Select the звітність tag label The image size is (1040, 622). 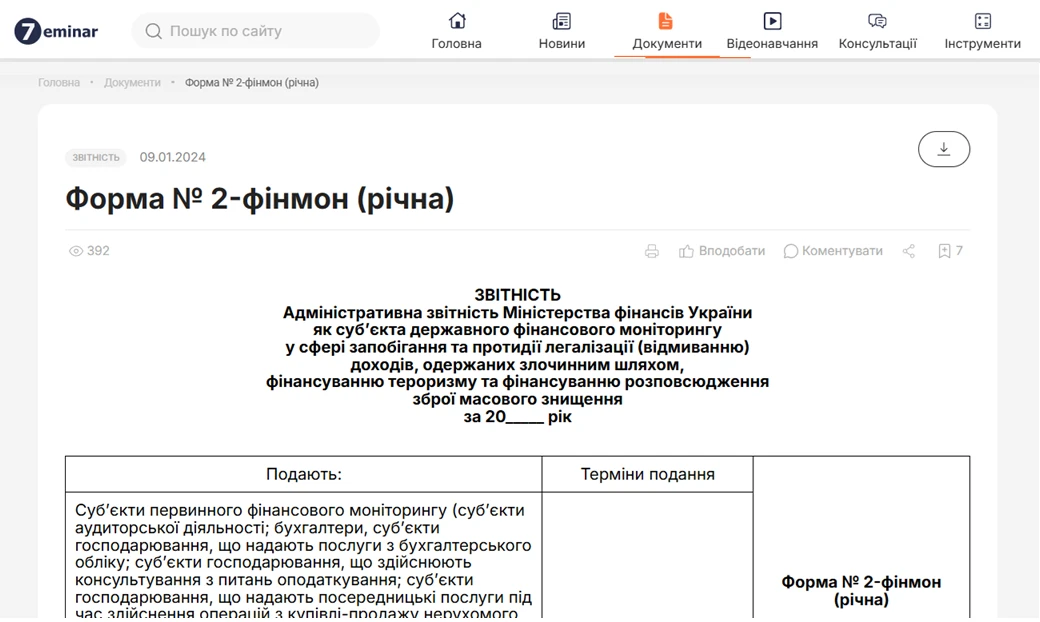tap(95, 157)
